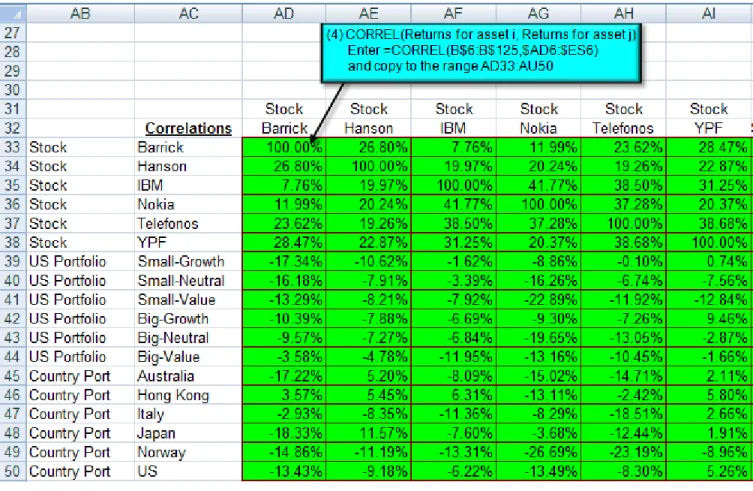Viewport: 753px width, 491px height.
Task: Select the cyan CORREL instruction text box
Action: [x=481, y=53]
